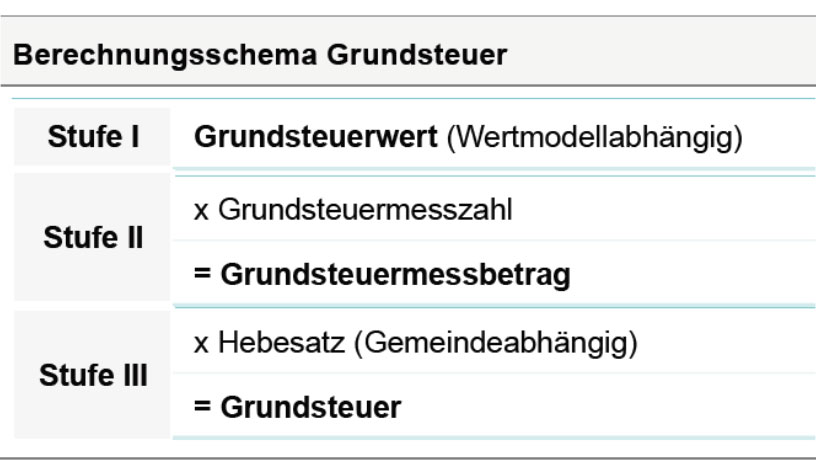Click the '(Wertmodellabhängig)' note
816x462 pixels.
[594, 138]
